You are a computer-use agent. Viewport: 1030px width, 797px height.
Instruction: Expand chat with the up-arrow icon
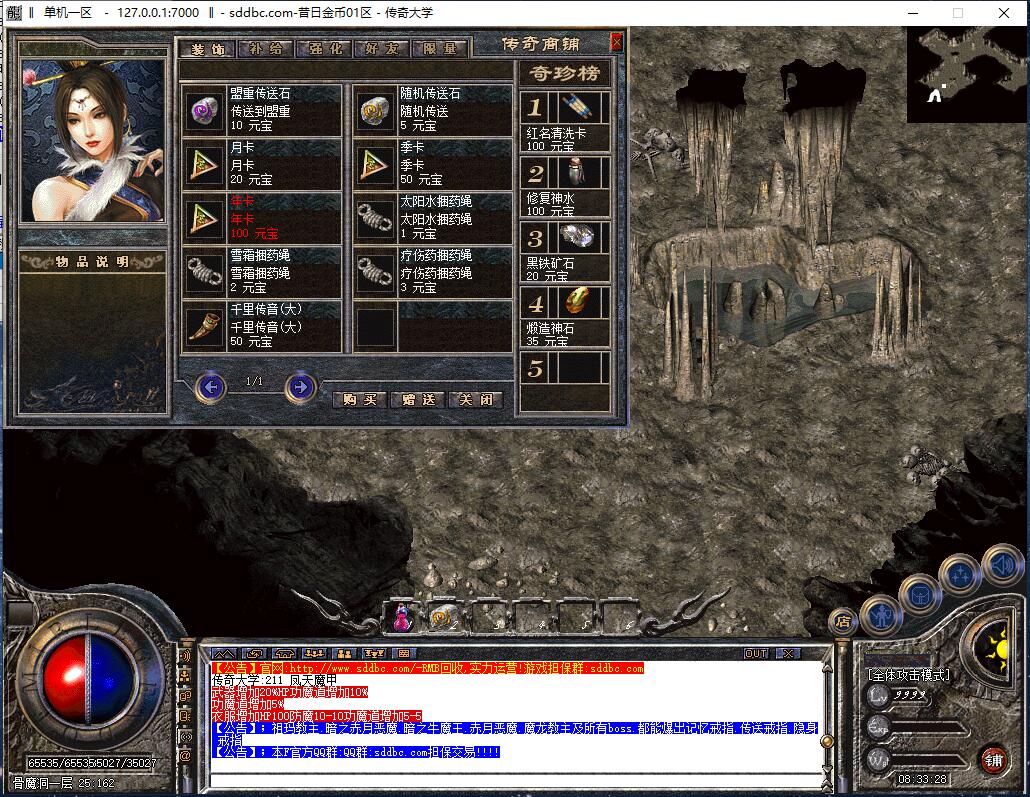pos(224,653)
